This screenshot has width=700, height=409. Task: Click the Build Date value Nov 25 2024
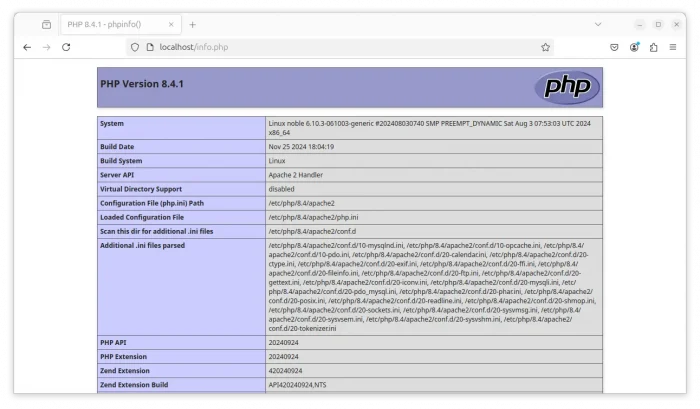301,146
